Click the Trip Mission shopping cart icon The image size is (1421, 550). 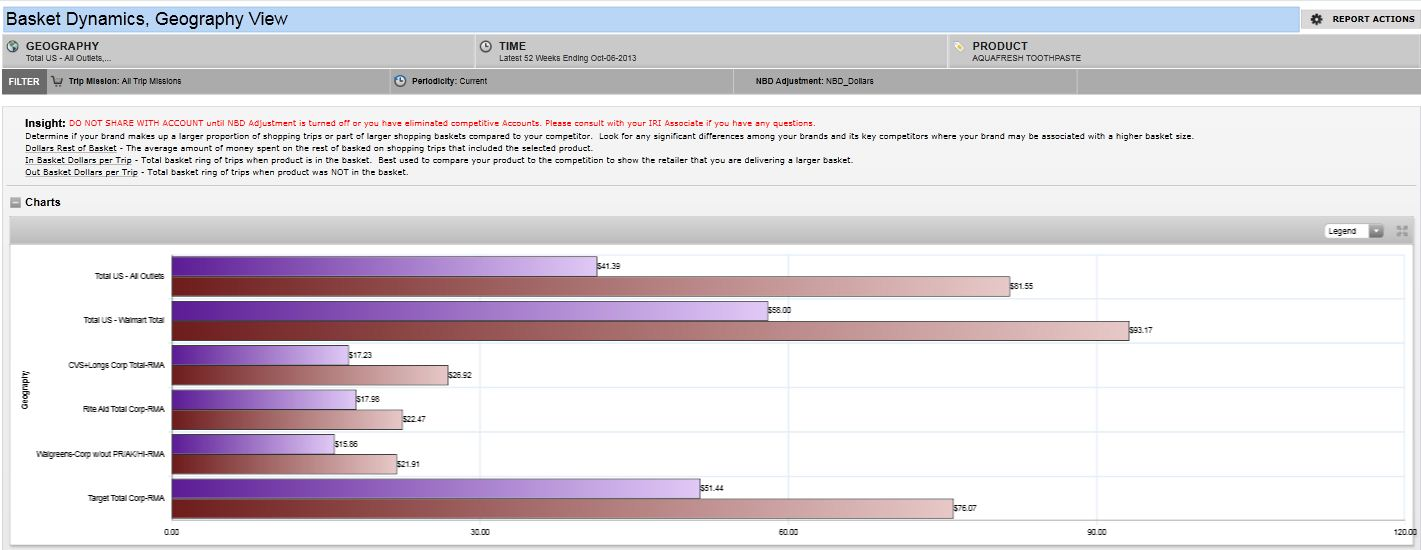pos(57,81)
